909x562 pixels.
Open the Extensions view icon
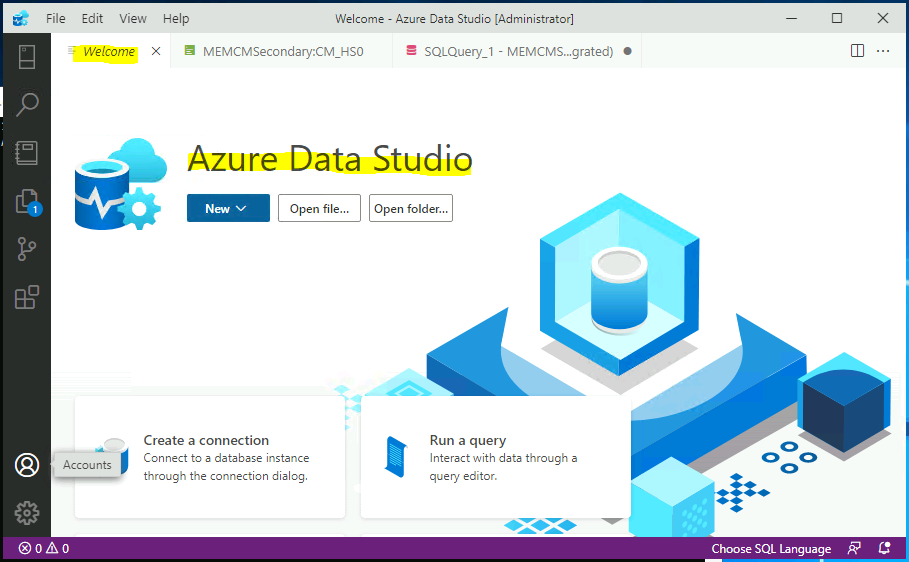coord(27,297)
